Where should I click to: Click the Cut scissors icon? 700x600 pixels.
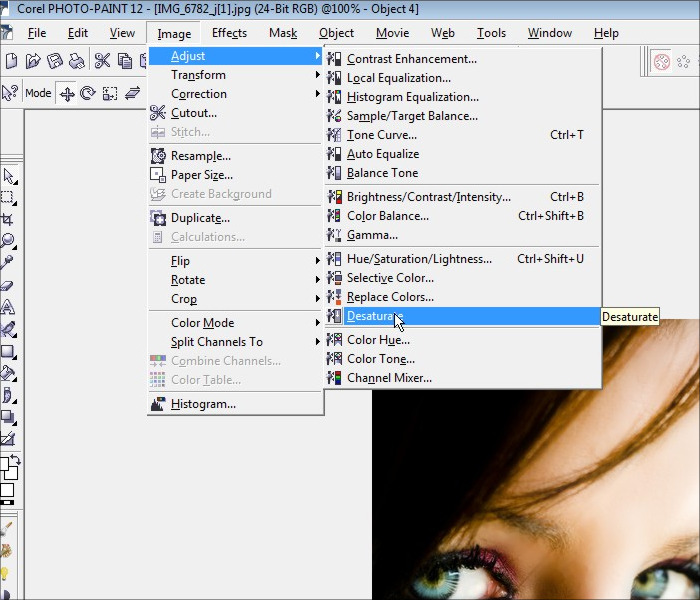(102, 61)
